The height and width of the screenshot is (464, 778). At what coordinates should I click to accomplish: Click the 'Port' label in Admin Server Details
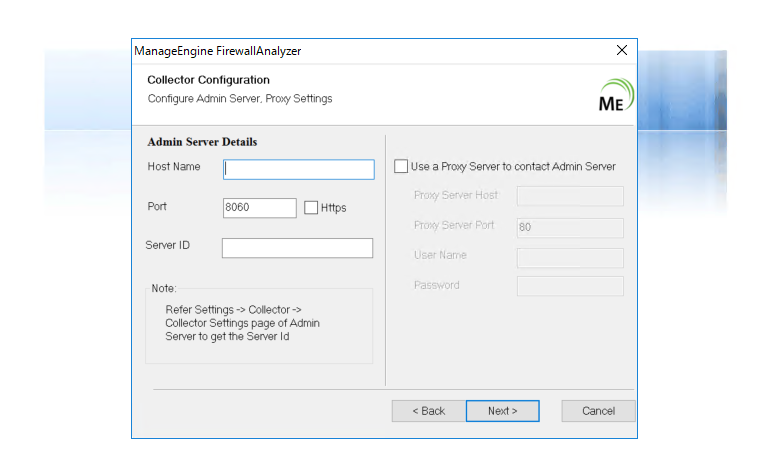[x=157, y=206]
